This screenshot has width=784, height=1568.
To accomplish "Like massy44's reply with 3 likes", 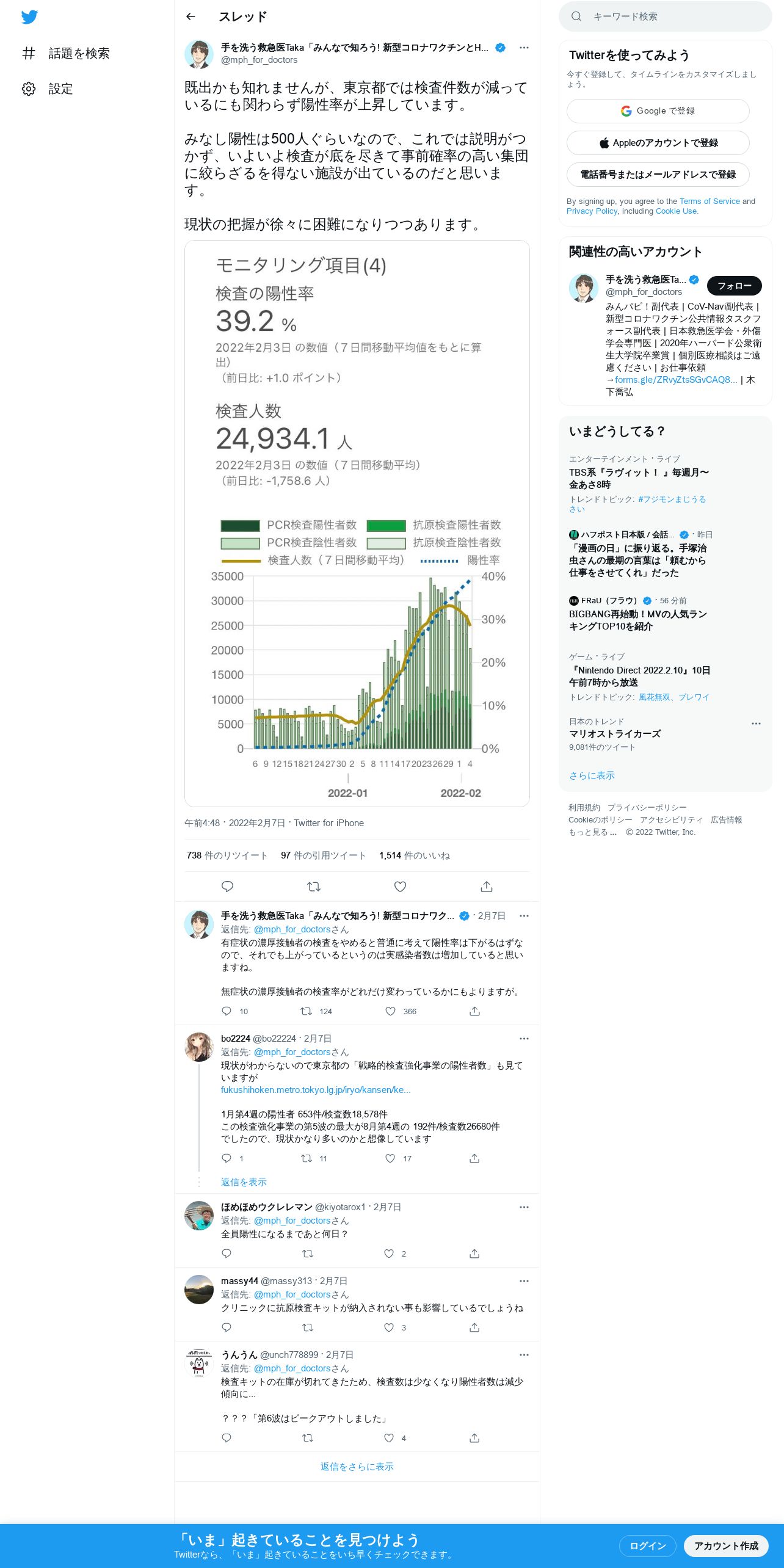I will (389, 1327).
